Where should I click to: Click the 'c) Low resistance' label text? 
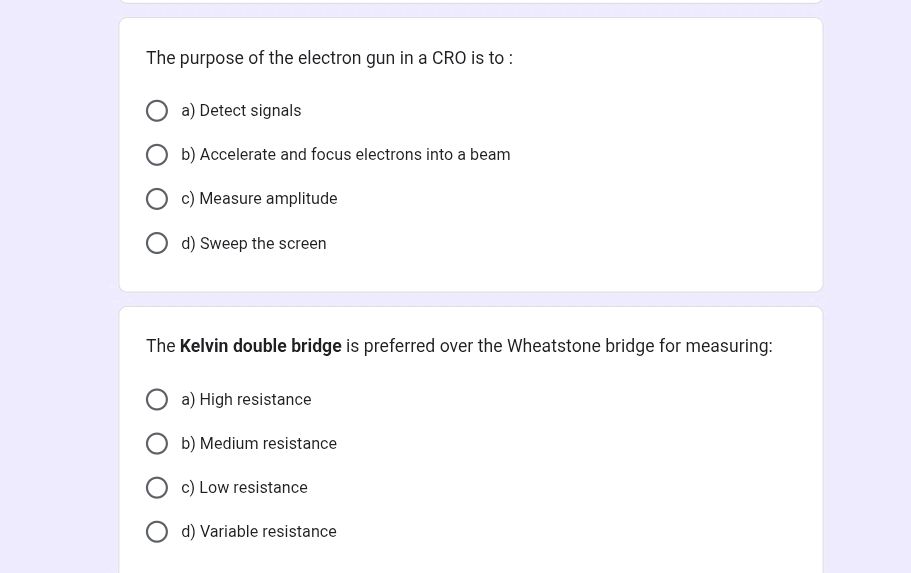tap(244, 488)
